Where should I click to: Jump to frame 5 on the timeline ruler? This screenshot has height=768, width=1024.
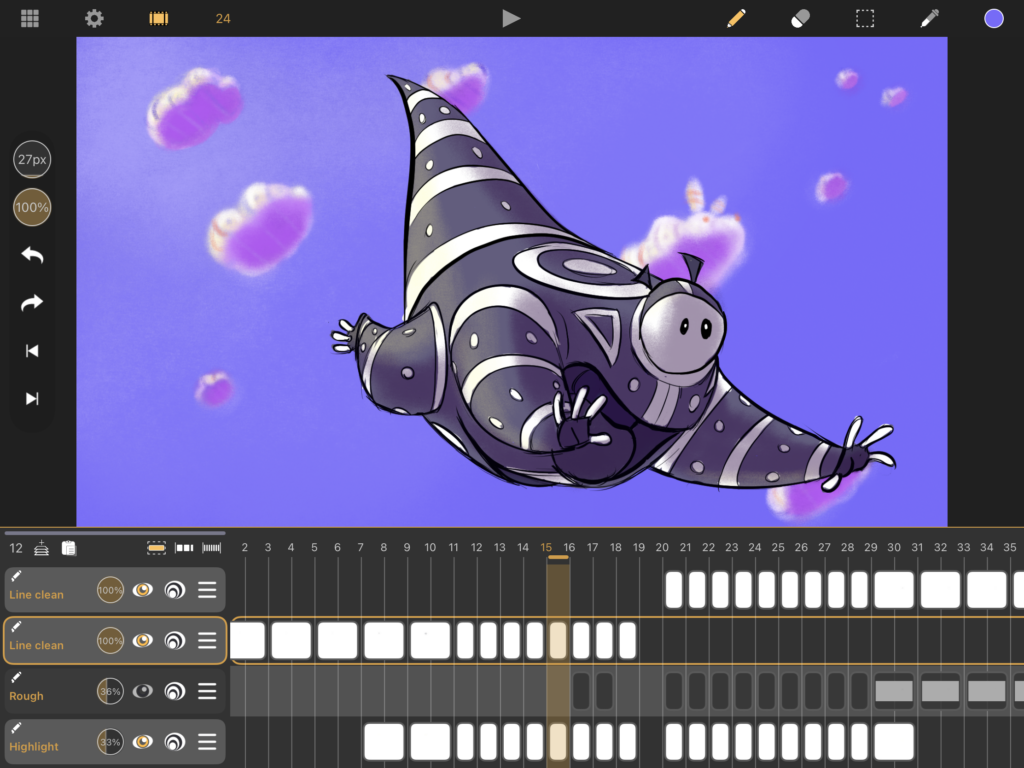tap(314, 547)
